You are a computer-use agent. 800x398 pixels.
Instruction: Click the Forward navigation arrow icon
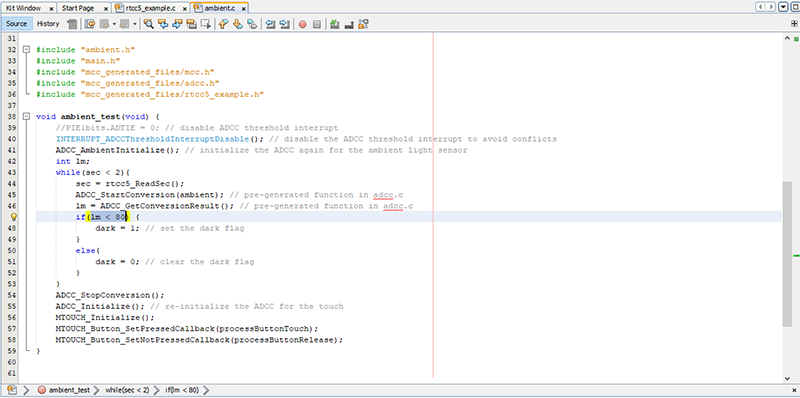click(x=124, y=24)
